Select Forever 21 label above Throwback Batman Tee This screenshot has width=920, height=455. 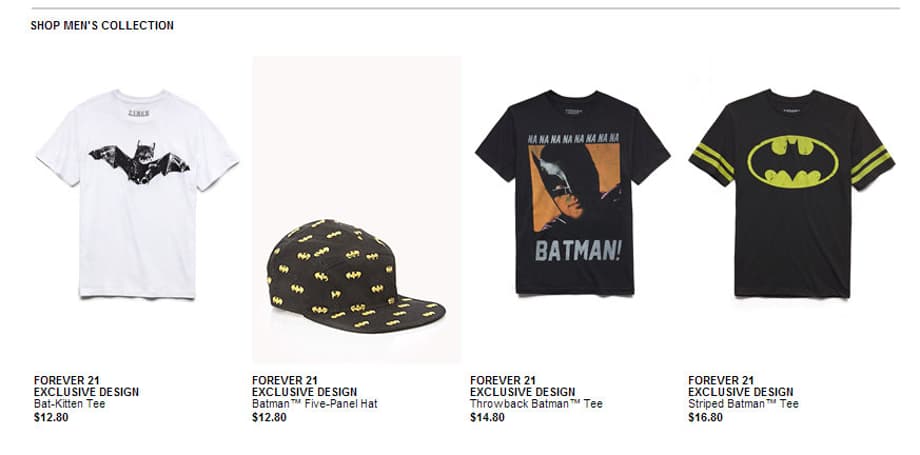point(502,380)
